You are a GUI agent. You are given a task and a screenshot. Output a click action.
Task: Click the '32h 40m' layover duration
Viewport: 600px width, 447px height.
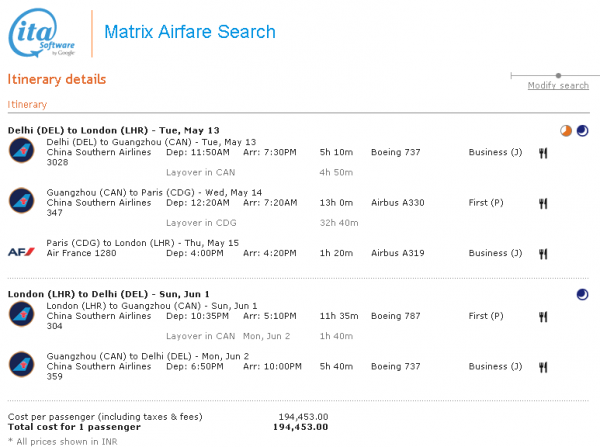(339, 223)
